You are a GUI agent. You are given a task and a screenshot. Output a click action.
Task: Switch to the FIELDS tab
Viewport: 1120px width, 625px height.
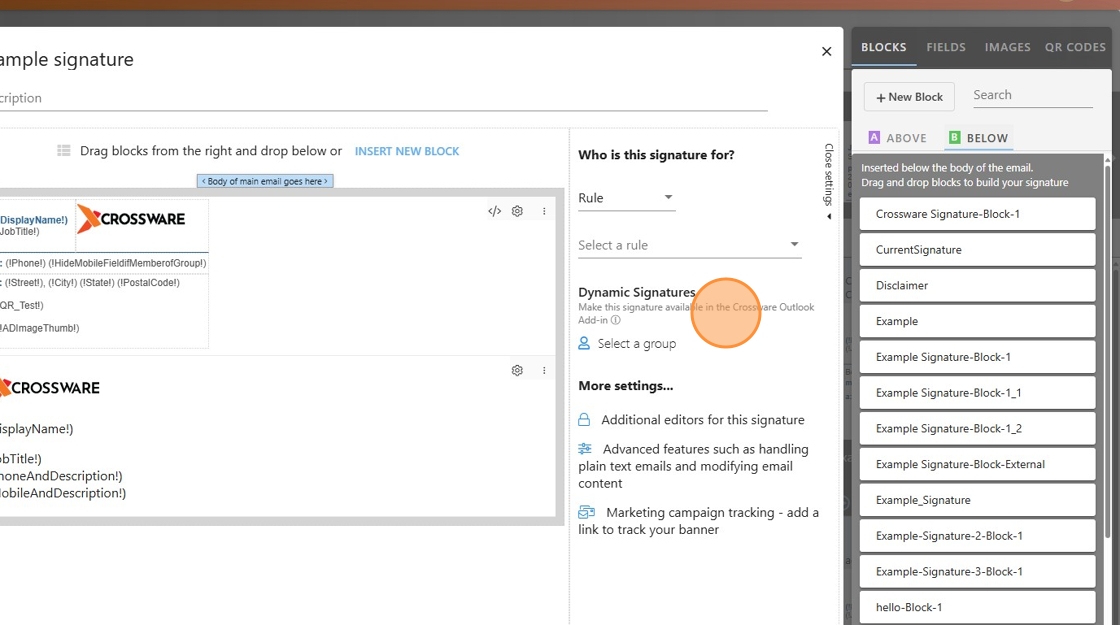[x=946, y=47]
